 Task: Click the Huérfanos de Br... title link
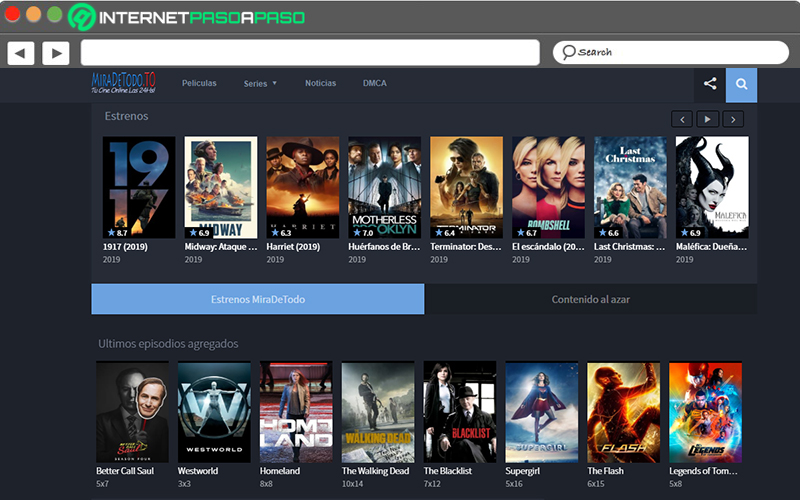[x=384, y=246]
